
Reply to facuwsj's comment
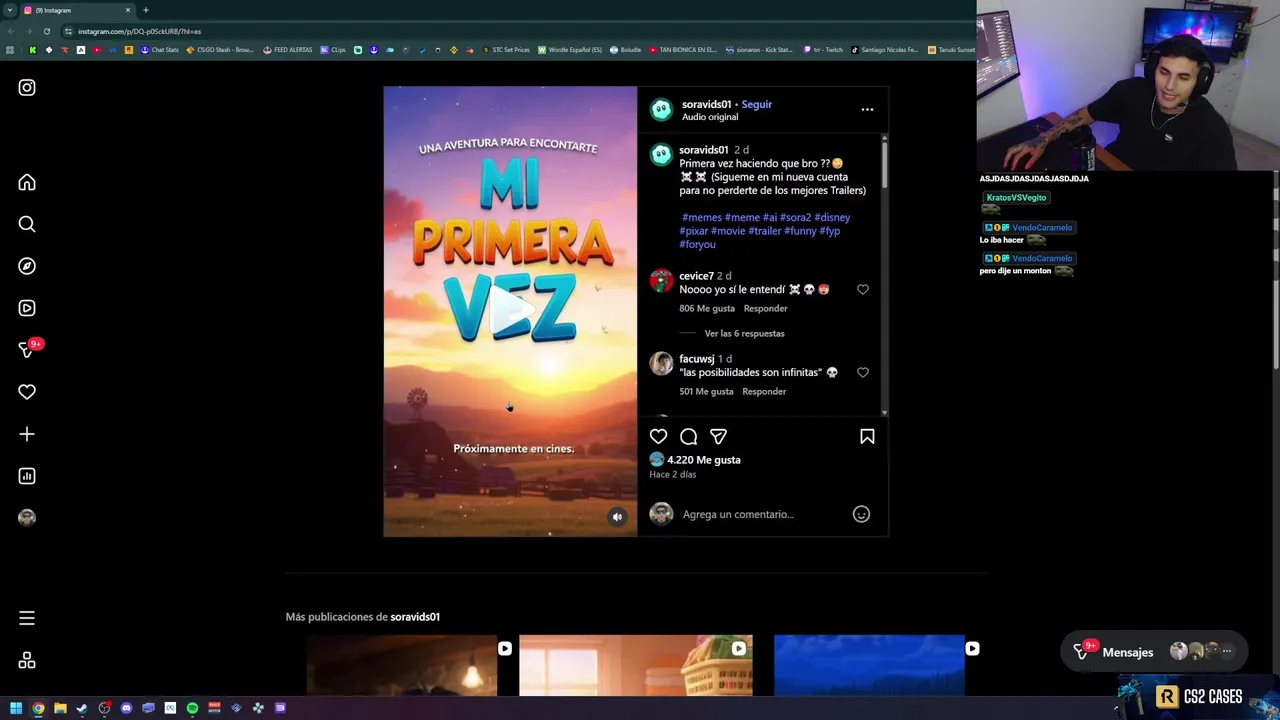coord(764,391)
